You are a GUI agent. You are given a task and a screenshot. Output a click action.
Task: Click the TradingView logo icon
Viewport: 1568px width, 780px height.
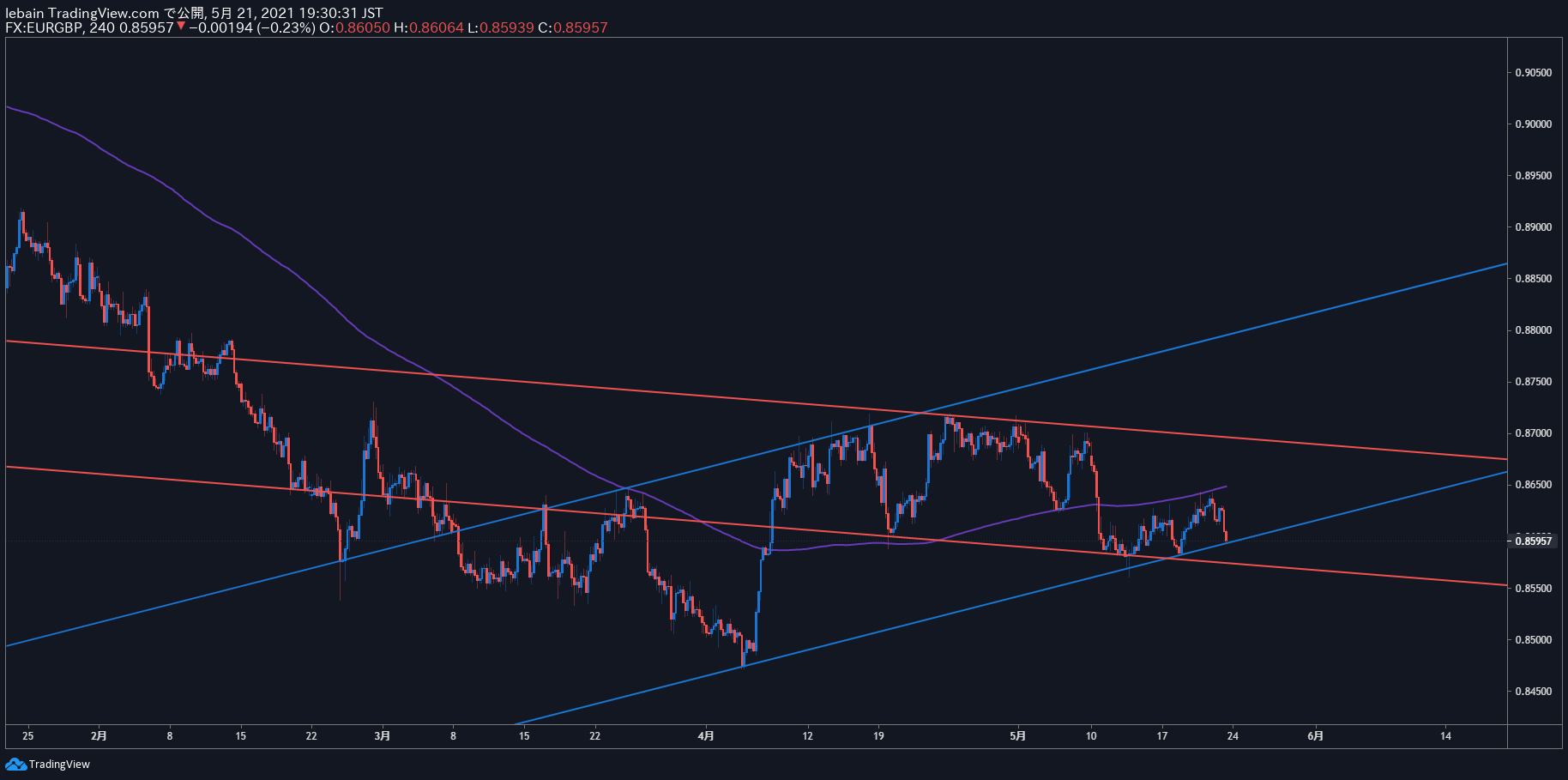click(x=15, y=764)
